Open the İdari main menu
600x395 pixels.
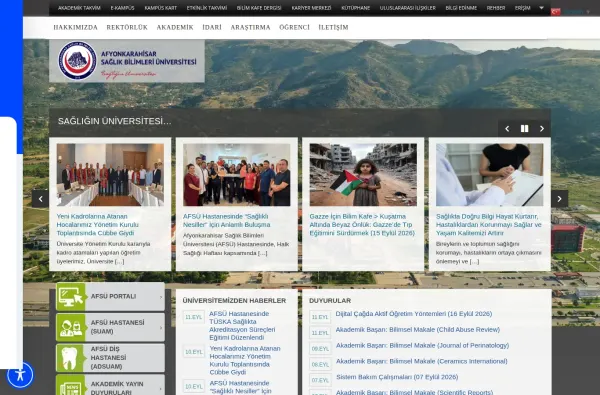pyautogui.click(x=212, y=28)
